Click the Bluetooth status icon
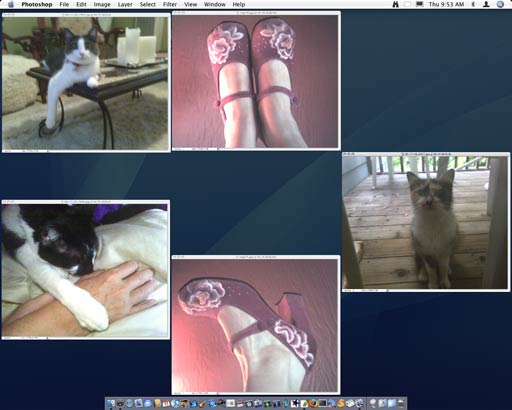 coord(473,4)
